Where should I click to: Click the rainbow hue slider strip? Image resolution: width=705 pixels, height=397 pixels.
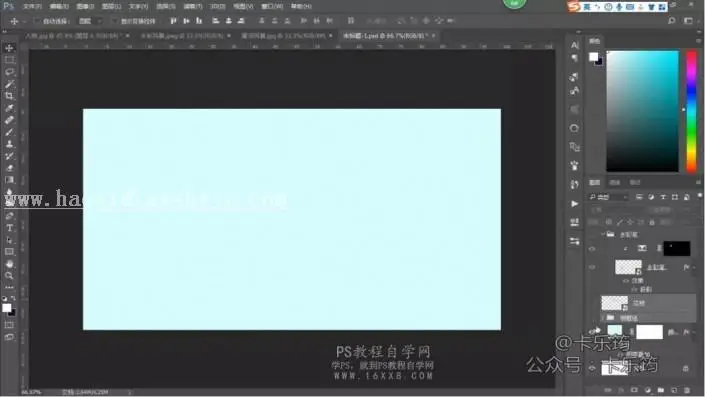tap(691, 112)
